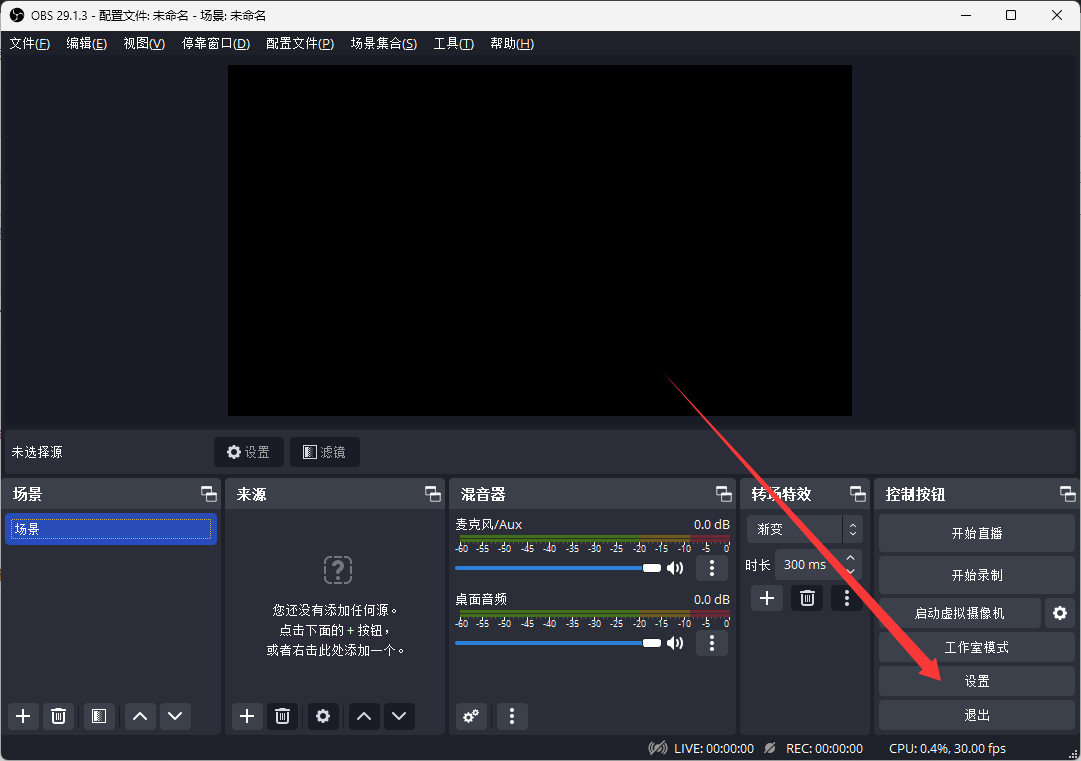Open the 文件(F) menu
The height and width of the screenshot is (761, 1081).
(x=29, y=44)
